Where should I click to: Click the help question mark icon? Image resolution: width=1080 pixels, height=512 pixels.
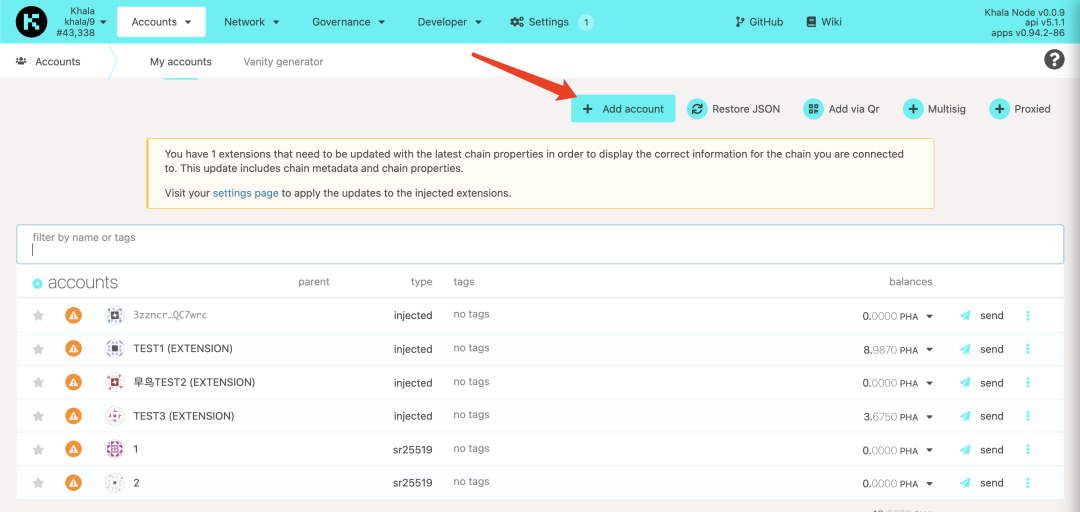pyautogui.click(x=1053, y=60)
